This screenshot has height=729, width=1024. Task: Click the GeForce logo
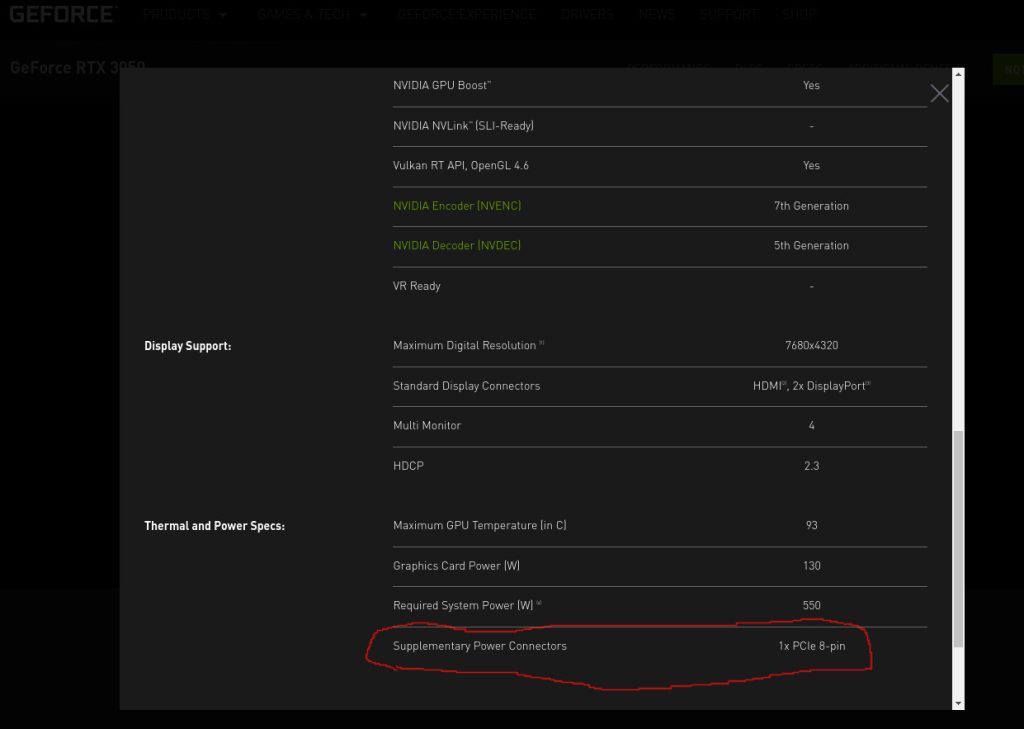pos(63,14)
